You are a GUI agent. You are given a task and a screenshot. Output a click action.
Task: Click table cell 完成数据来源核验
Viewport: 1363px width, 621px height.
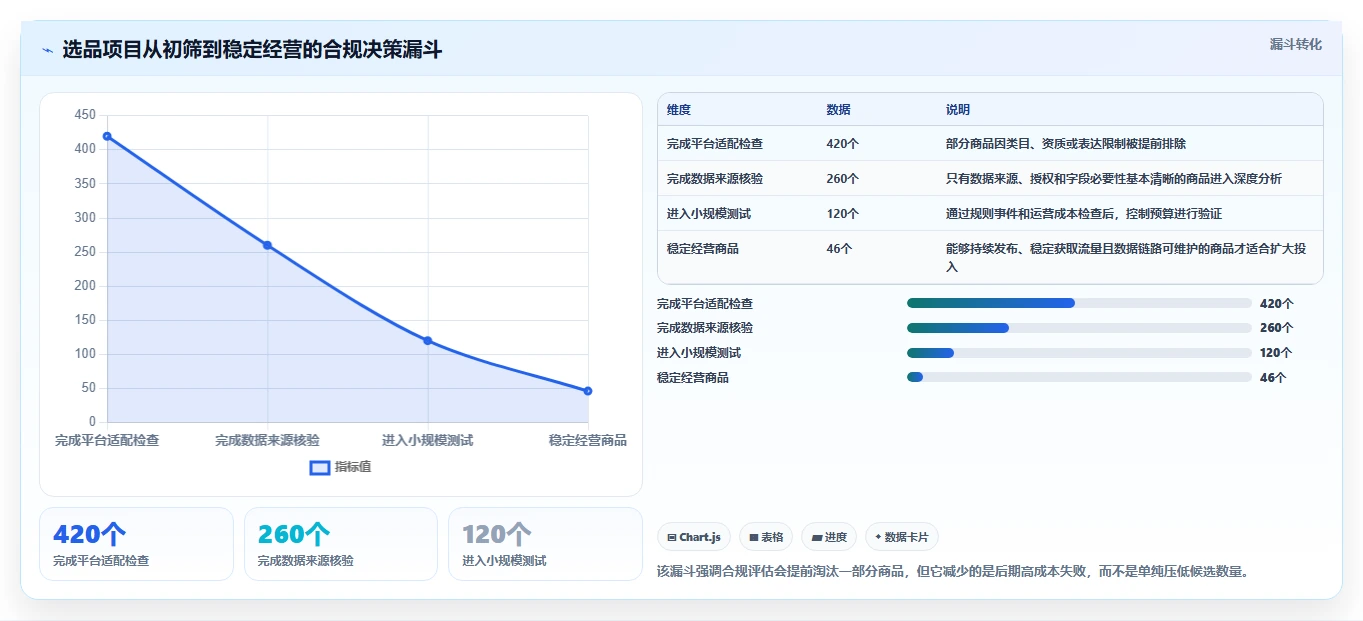[715, 179]
